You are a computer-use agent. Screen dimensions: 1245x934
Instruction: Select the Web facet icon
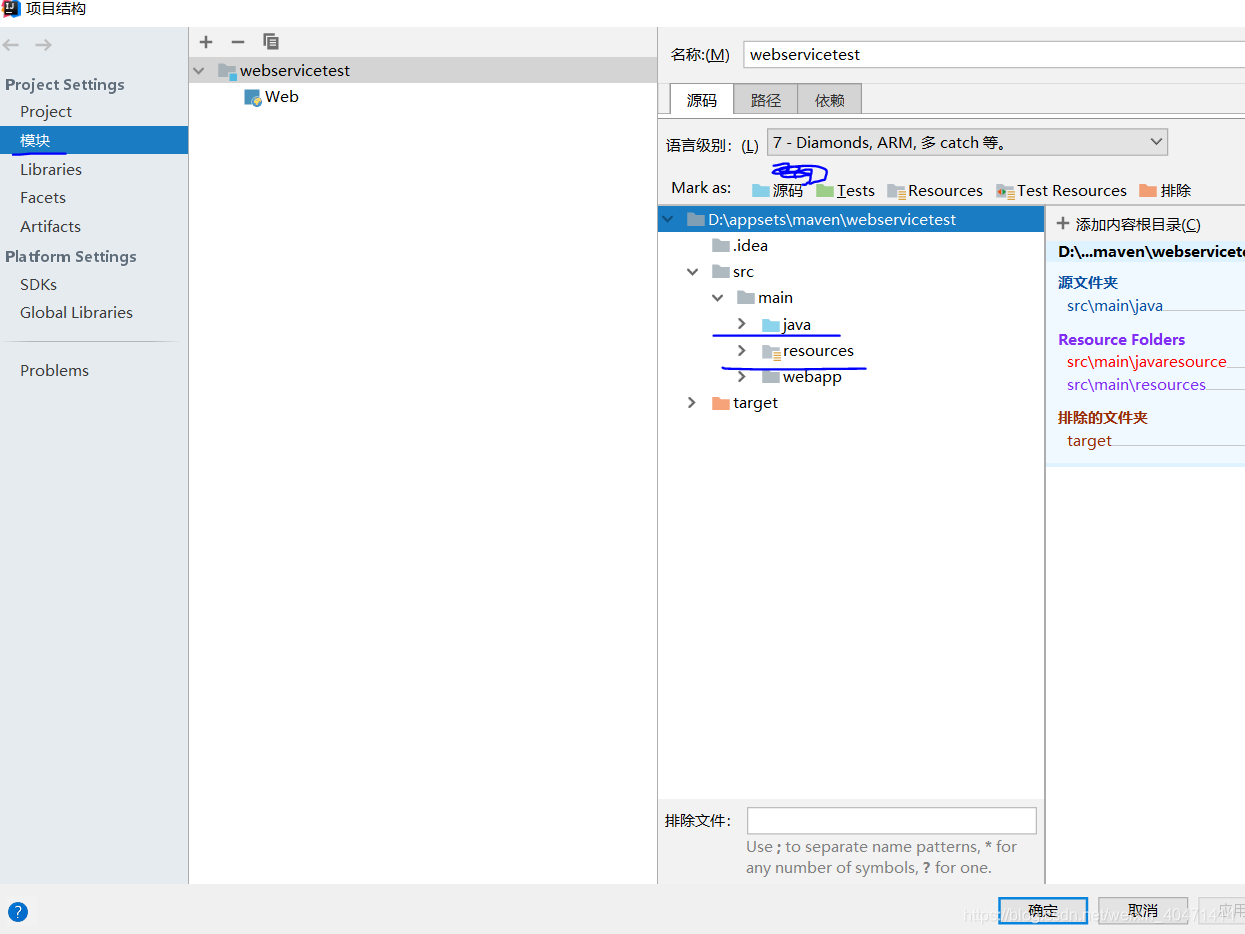(253, 97)
